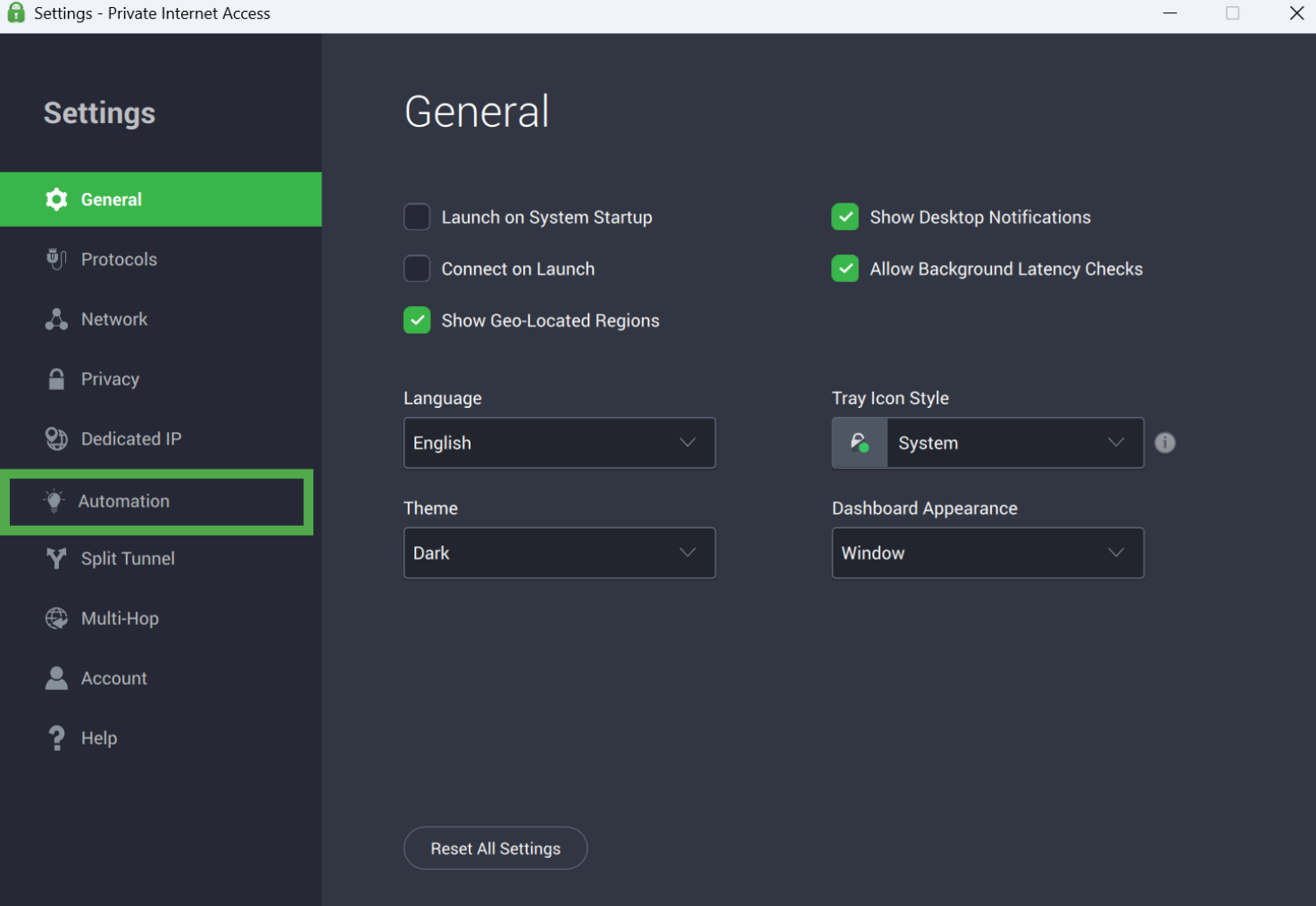Go to the Network settings page
Screen dimensions: 1316x906
pyautogui.click(x=161, y=320)
